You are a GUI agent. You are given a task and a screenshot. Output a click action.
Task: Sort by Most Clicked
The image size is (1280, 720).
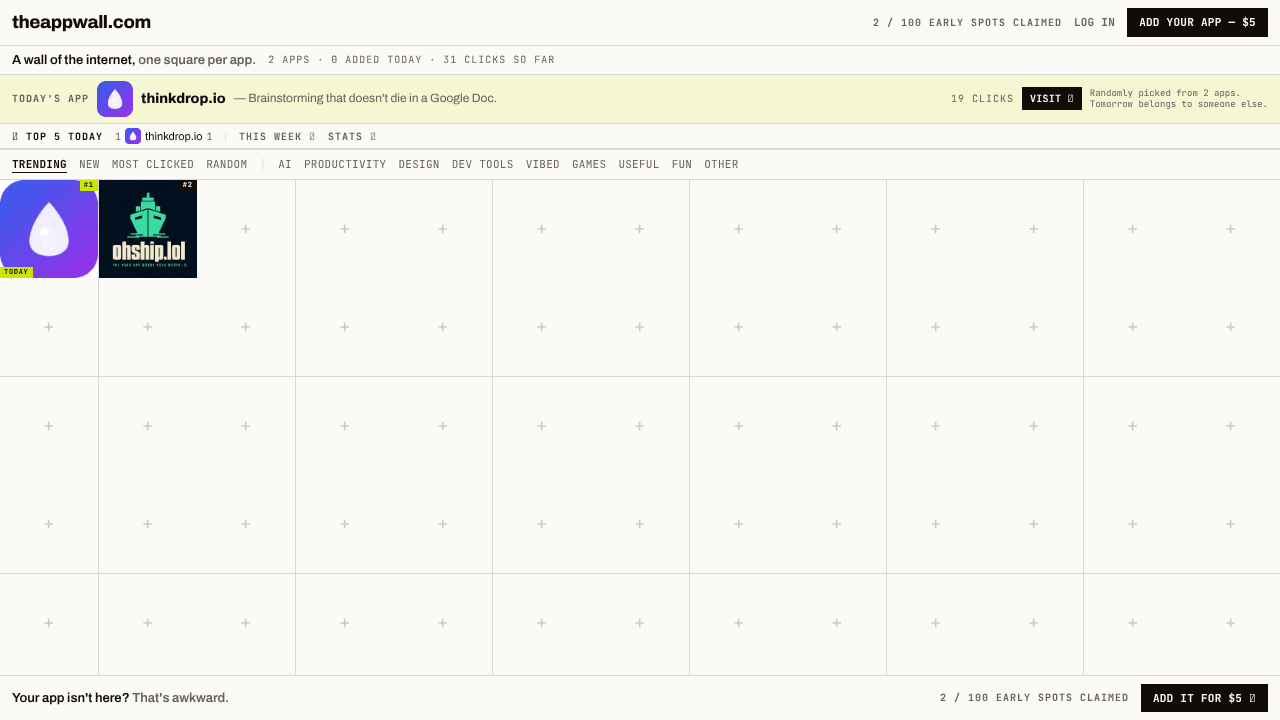(x=153, y=164)
